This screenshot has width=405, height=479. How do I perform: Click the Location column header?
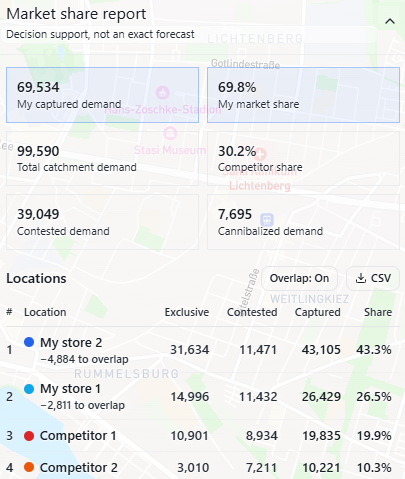[x=45, y=312]
